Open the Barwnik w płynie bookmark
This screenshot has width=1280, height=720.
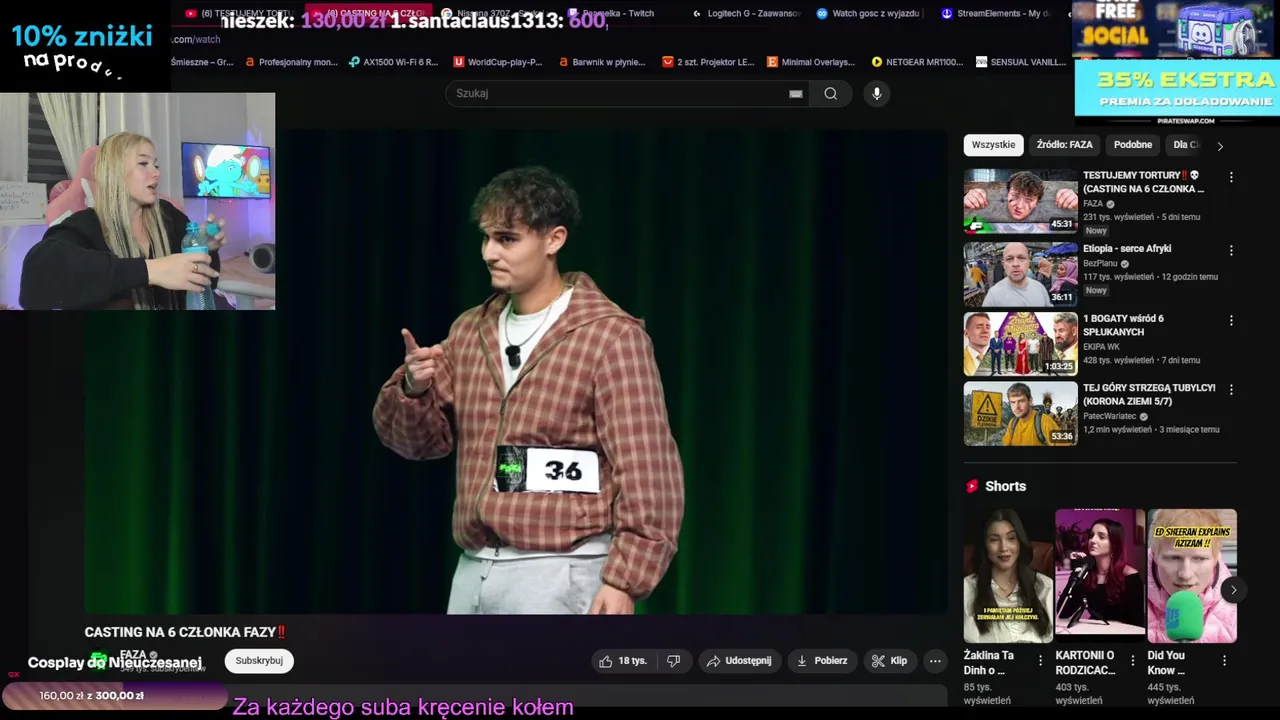click(602, 62)
